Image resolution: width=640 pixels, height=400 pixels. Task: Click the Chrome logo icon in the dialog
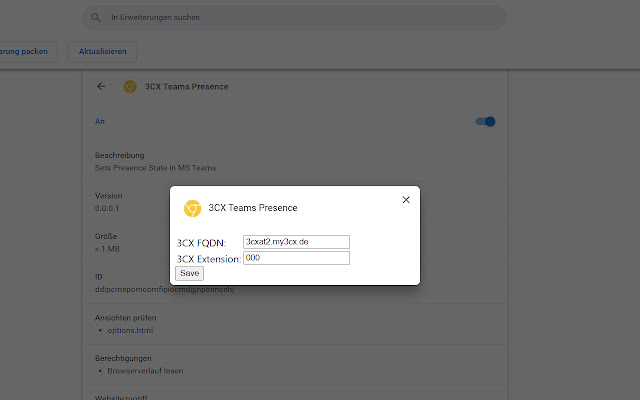pos(192,208)
